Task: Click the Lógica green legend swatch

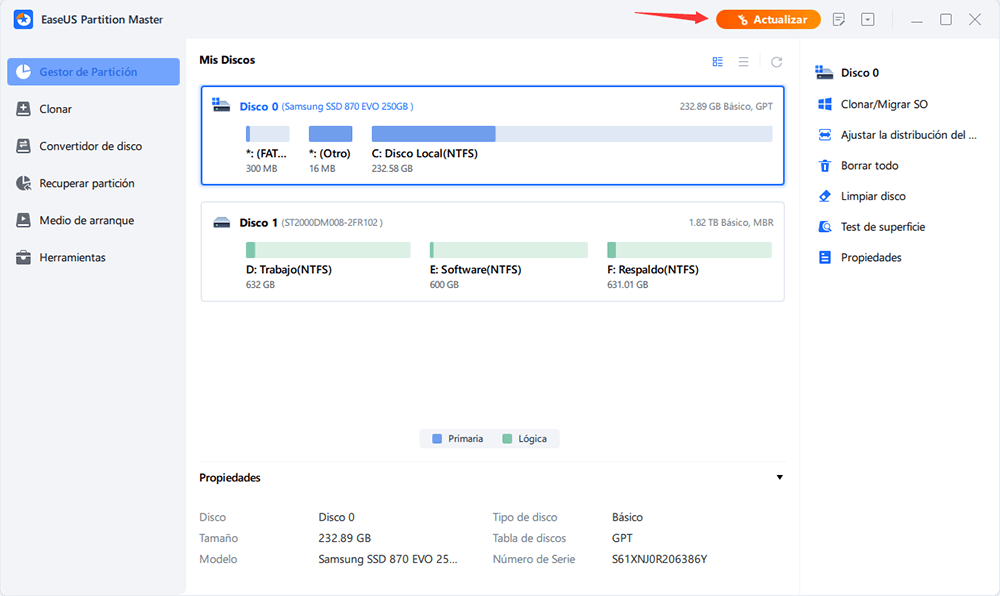Action: [507, 439]
